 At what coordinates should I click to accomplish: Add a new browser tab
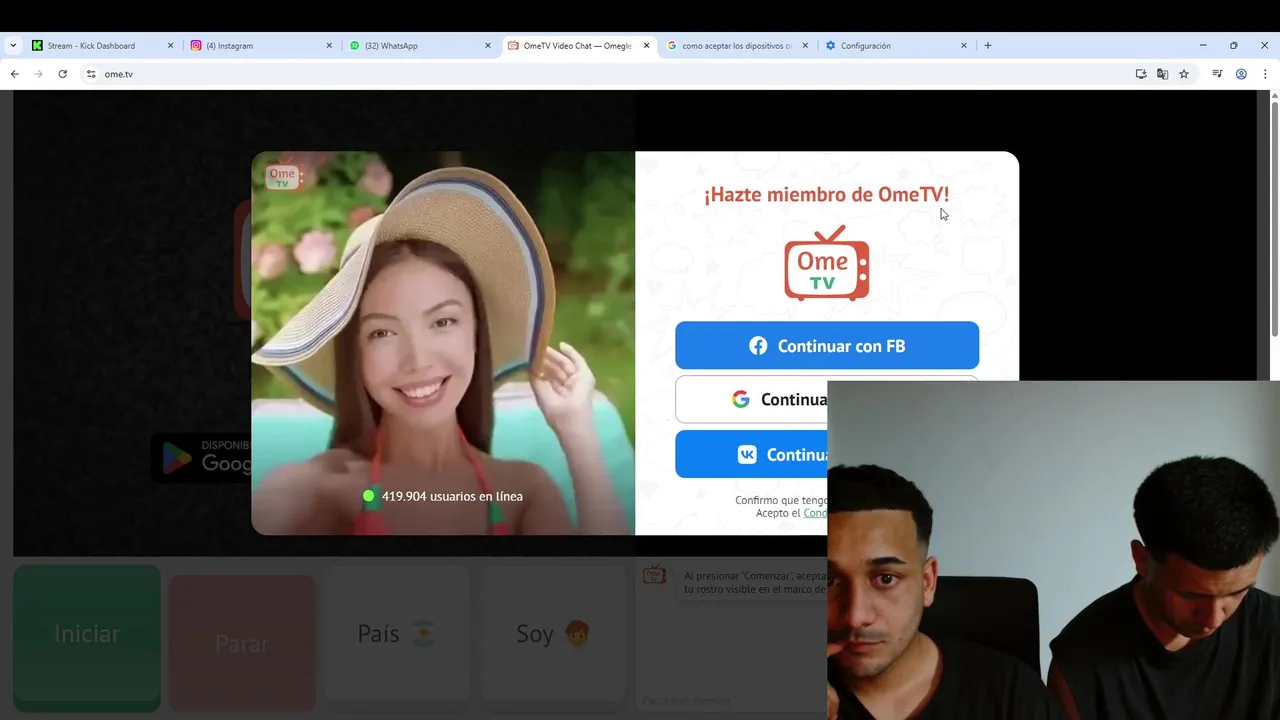tap(988, 45)
